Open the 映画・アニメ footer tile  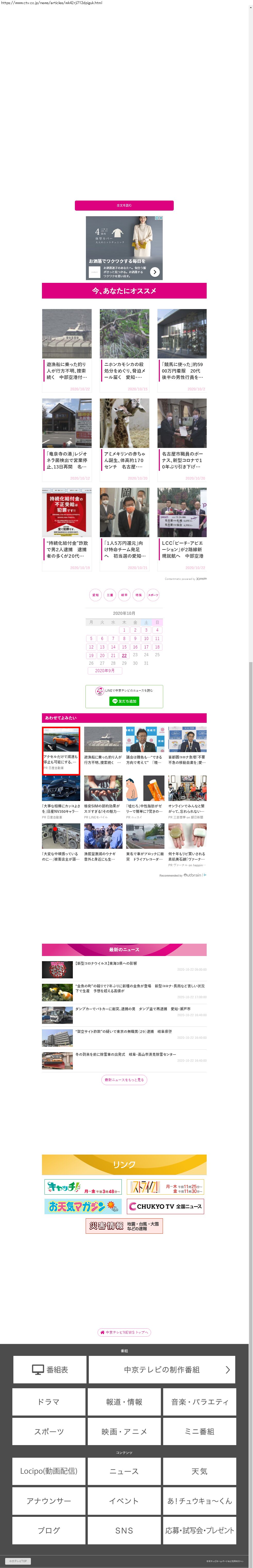coord(124,1432)
